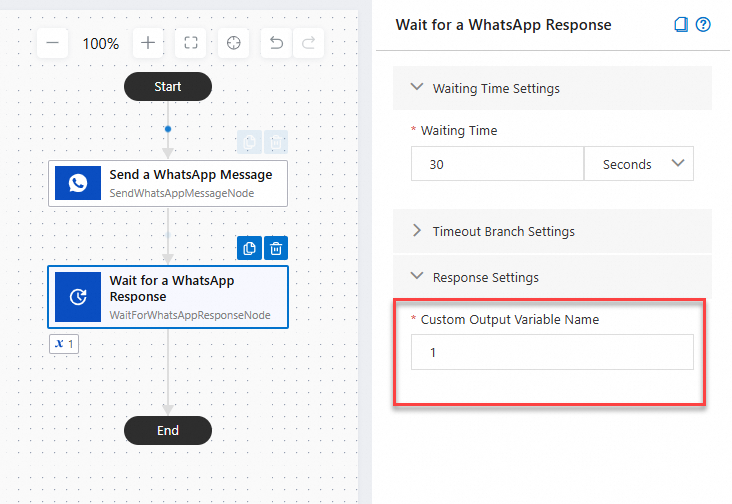Open the documentation book icon in panel header

(681, 24)
